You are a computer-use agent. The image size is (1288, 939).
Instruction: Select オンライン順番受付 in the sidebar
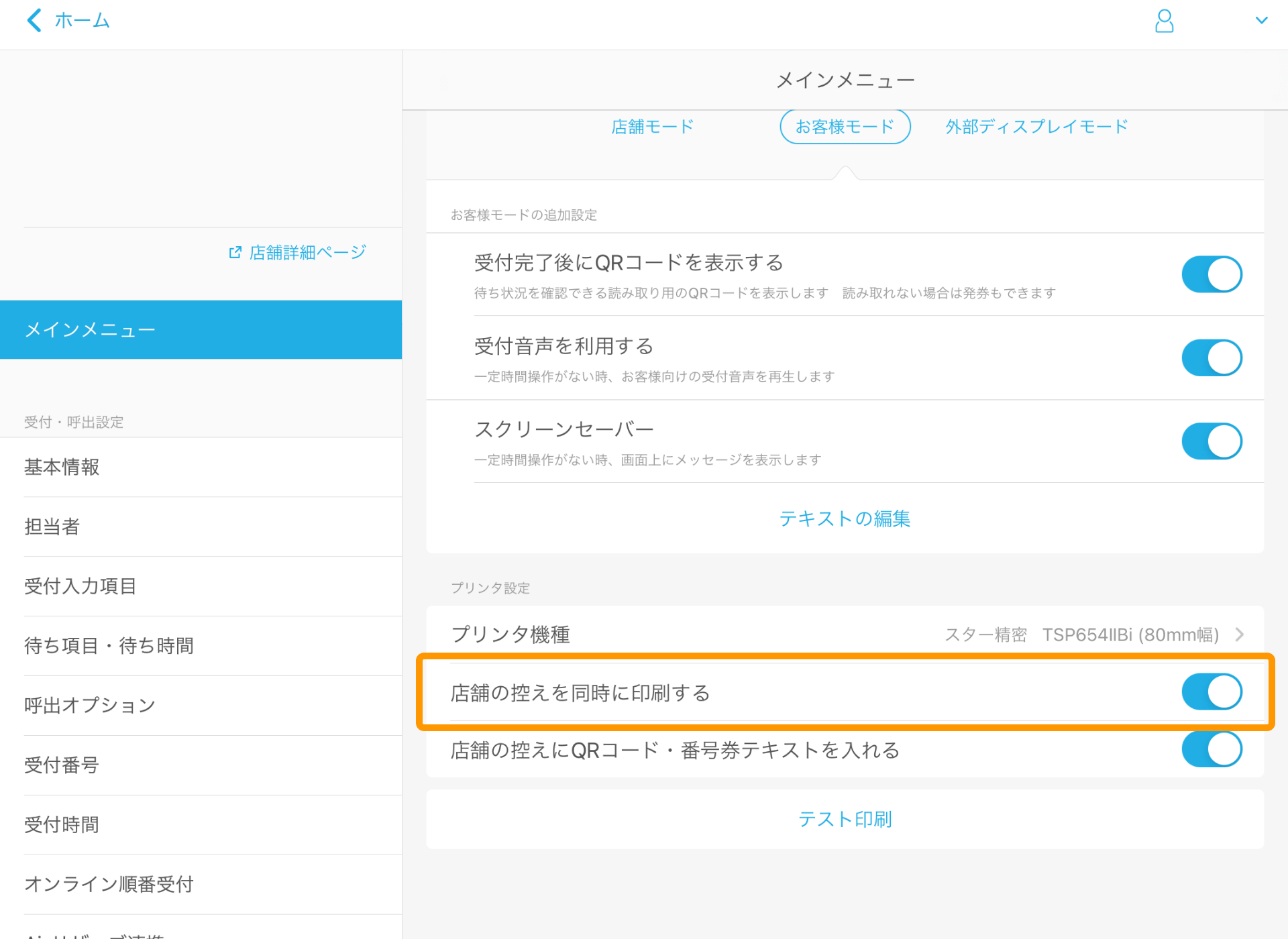click(108, 884)
